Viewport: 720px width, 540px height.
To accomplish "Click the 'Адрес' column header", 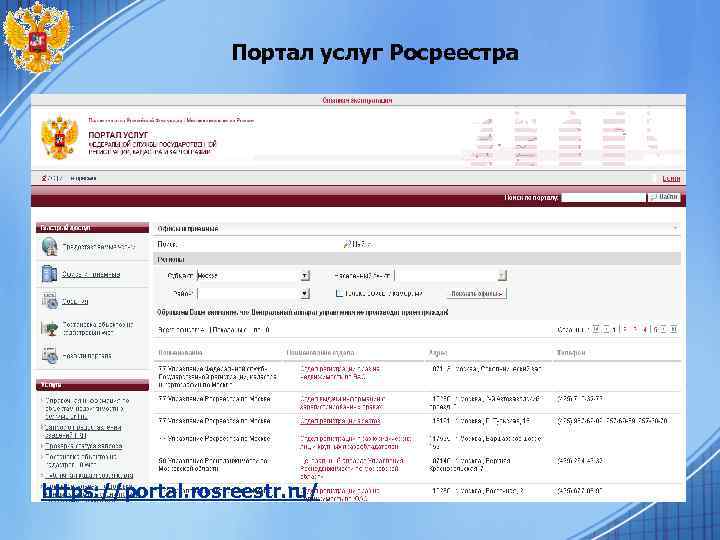I will point(438,353).
